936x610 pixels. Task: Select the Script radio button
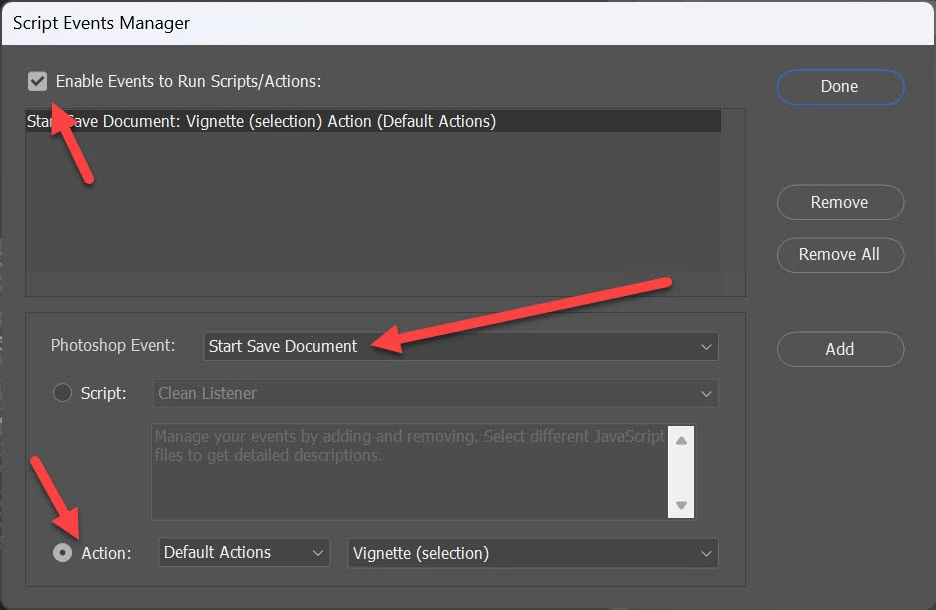62,393
